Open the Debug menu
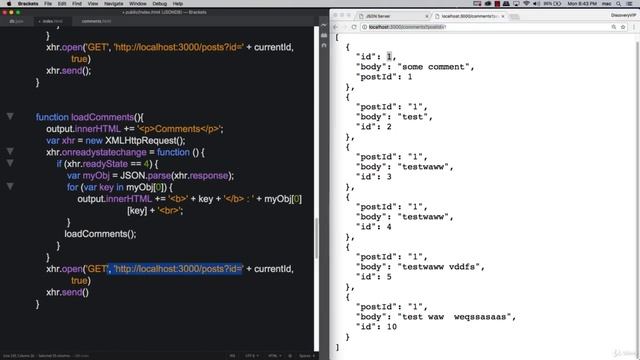 (160, 4)
